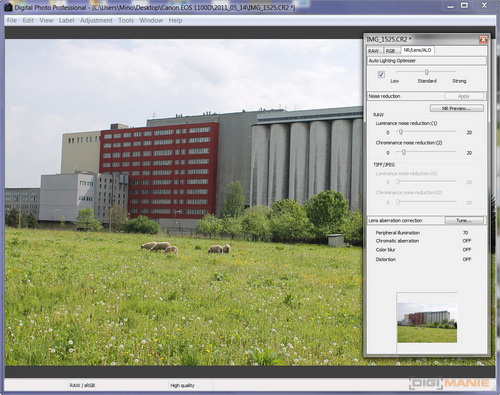The image size is (500, 395).
Task: Open the Edit menu
Action: (28, 20)
